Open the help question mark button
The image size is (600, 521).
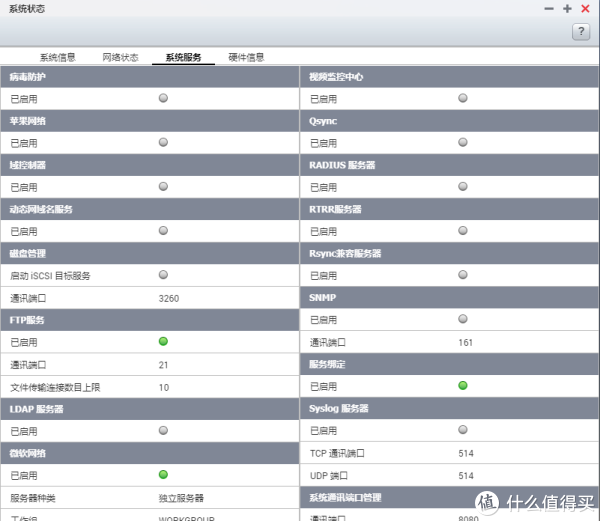pos(581,32)
